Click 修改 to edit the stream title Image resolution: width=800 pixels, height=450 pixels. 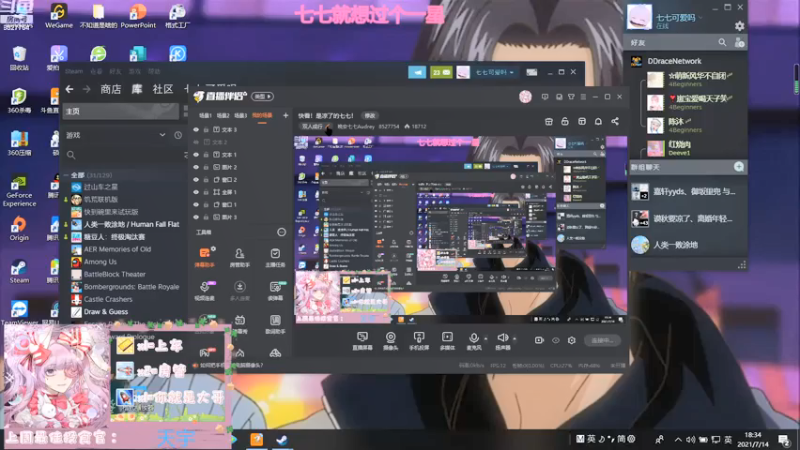[370, 116]
